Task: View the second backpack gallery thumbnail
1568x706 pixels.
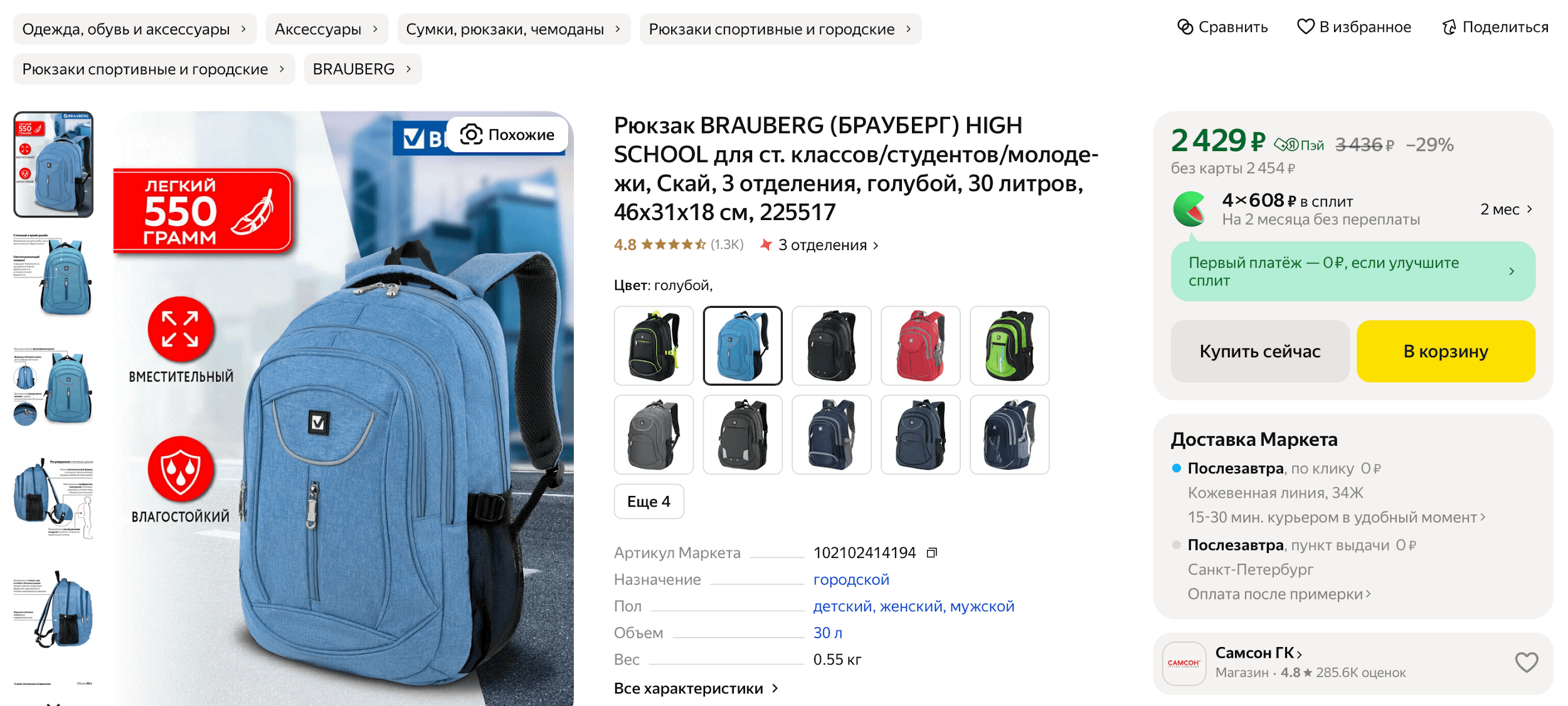Action: pos(53,276)
